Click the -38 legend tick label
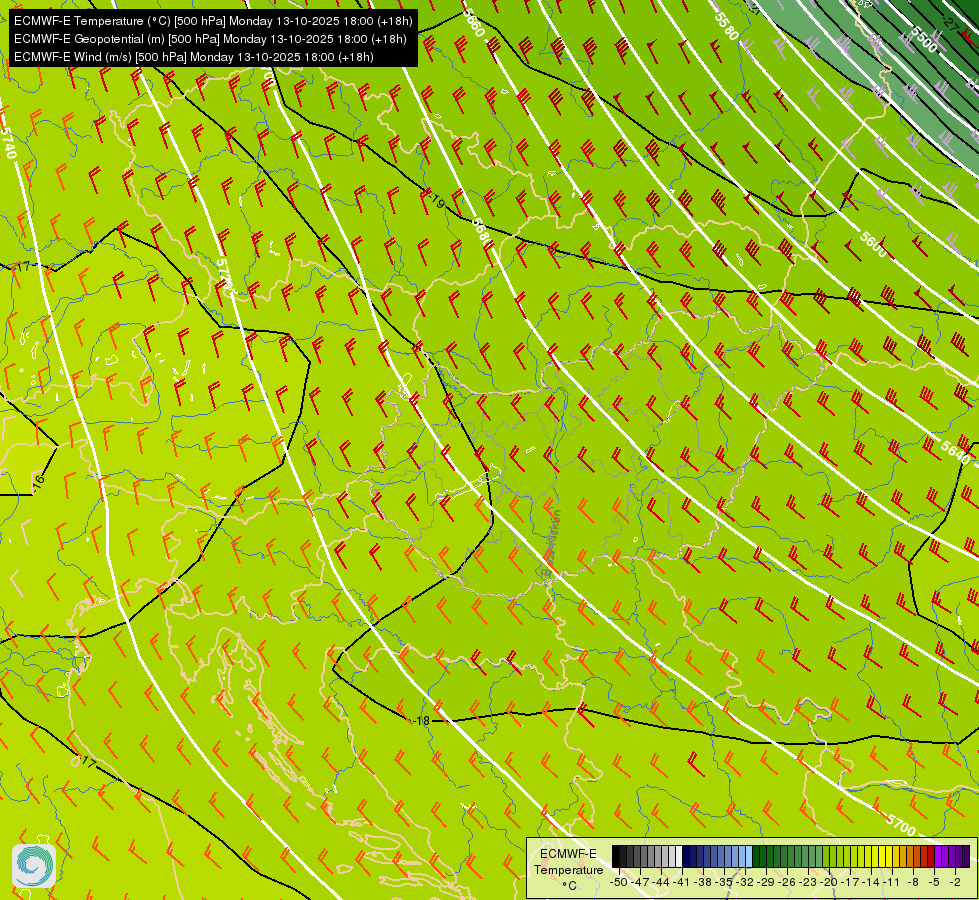This screenshot has width=979, height=900. click(x=703, y=882)
